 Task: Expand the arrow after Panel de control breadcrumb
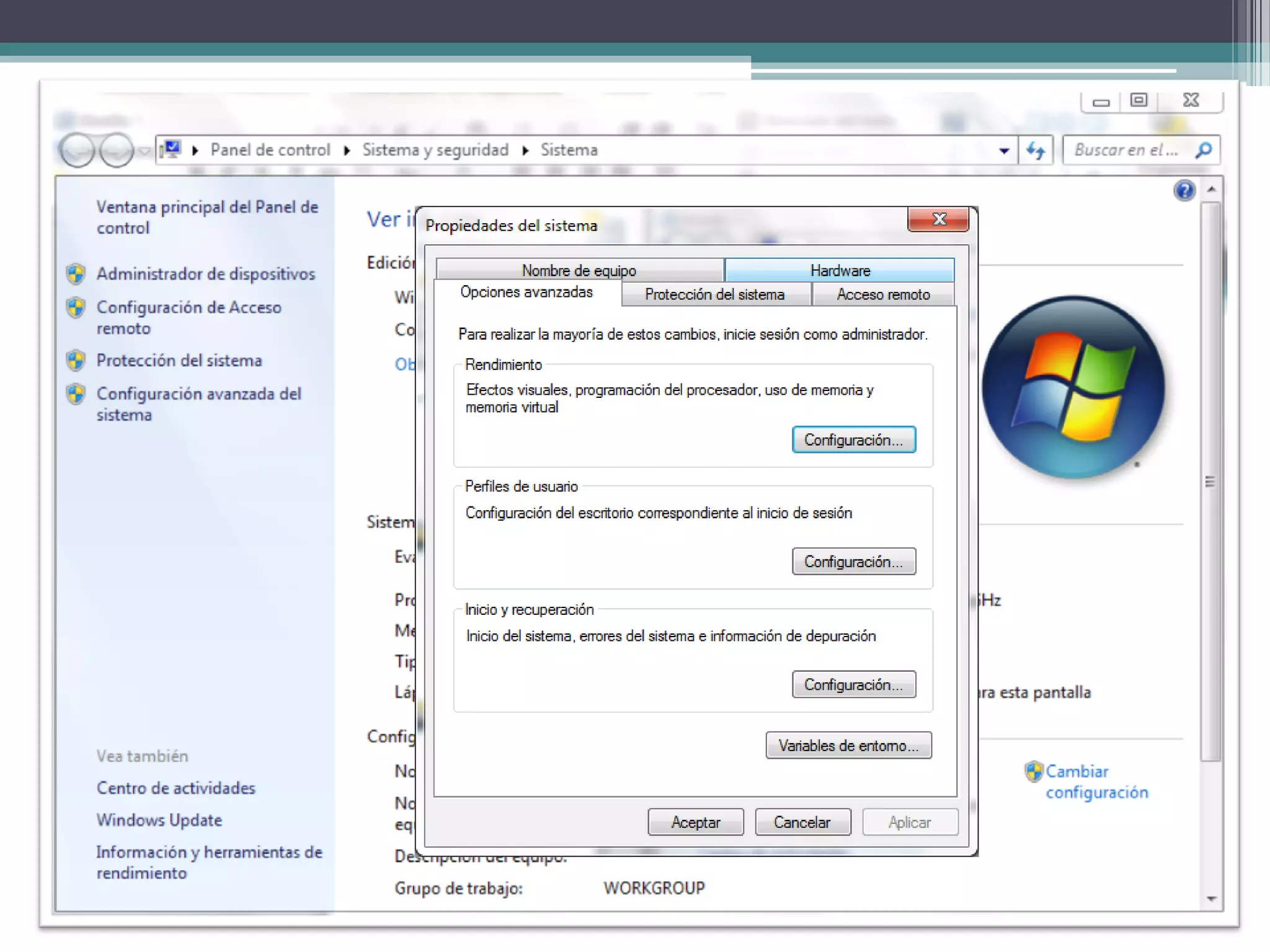pos(347,151)
